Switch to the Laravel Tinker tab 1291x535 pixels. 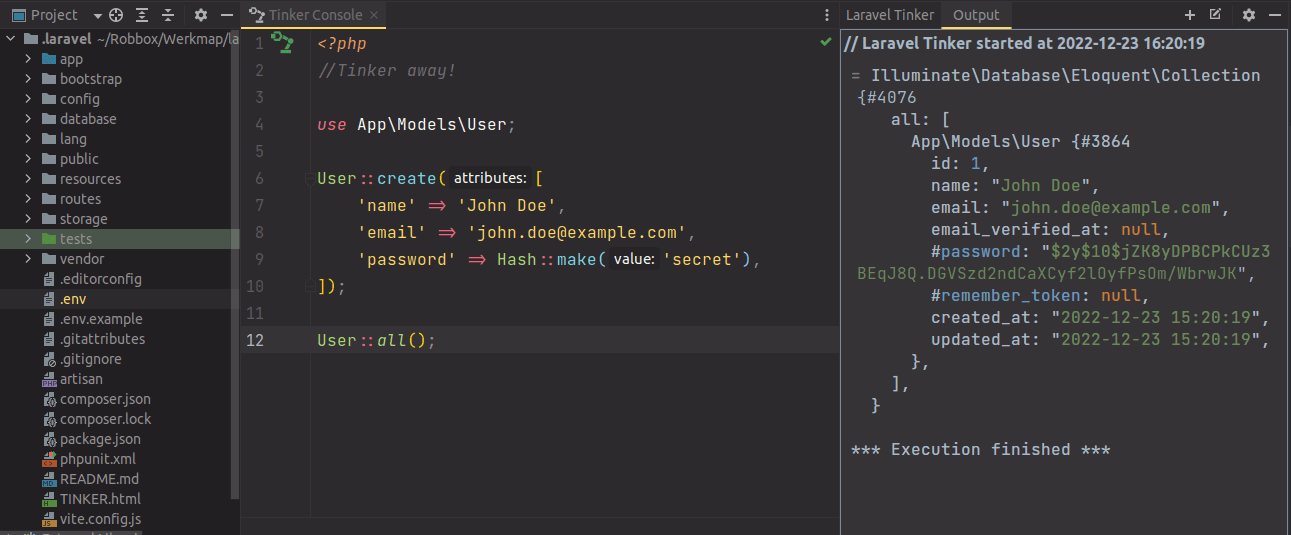pos(890,15)
